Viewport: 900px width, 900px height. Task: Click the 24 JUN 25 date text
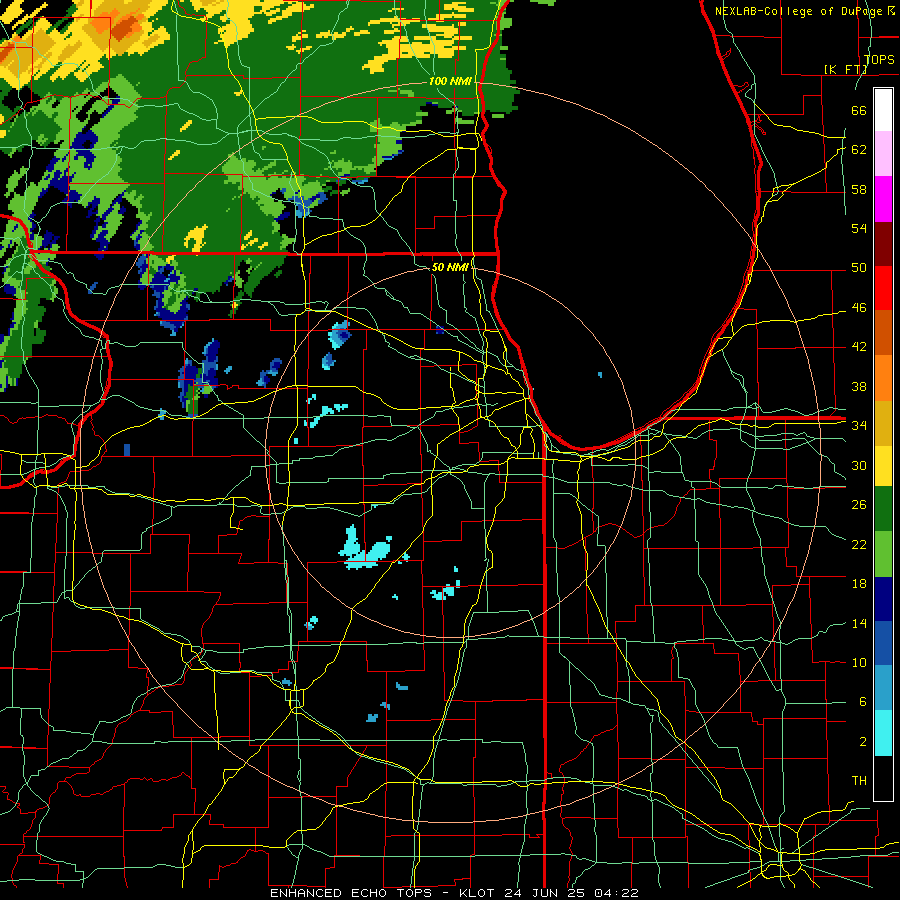pyautogui.click(x=546, y=893)
